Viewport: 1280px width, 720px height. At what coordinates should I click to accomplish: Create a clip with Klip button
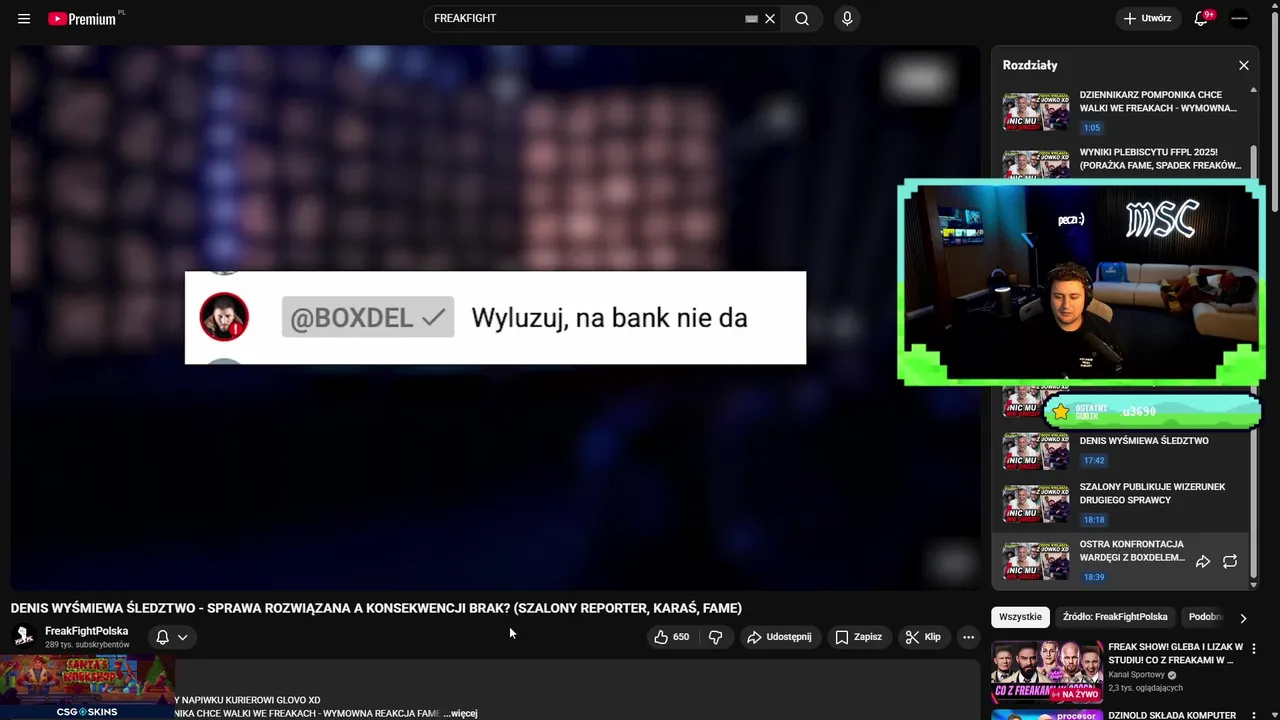(x=923, y=637)
